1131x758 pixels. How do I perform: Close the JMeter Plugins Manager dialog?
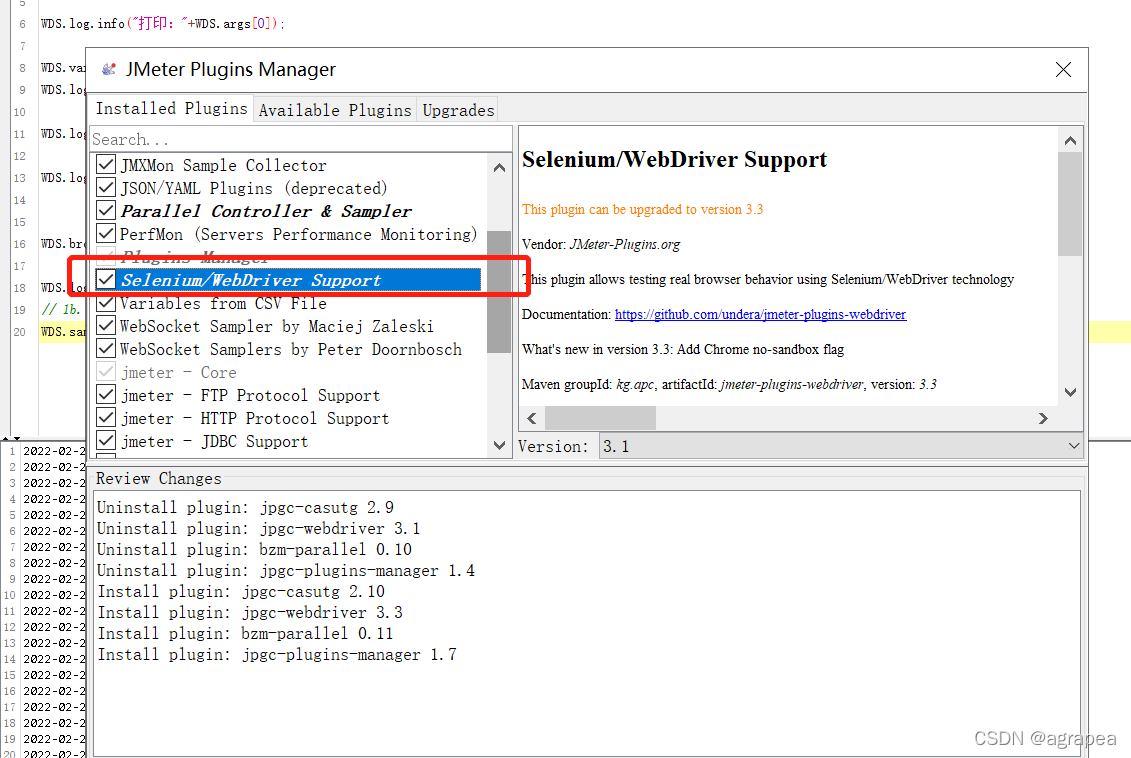1063,69
